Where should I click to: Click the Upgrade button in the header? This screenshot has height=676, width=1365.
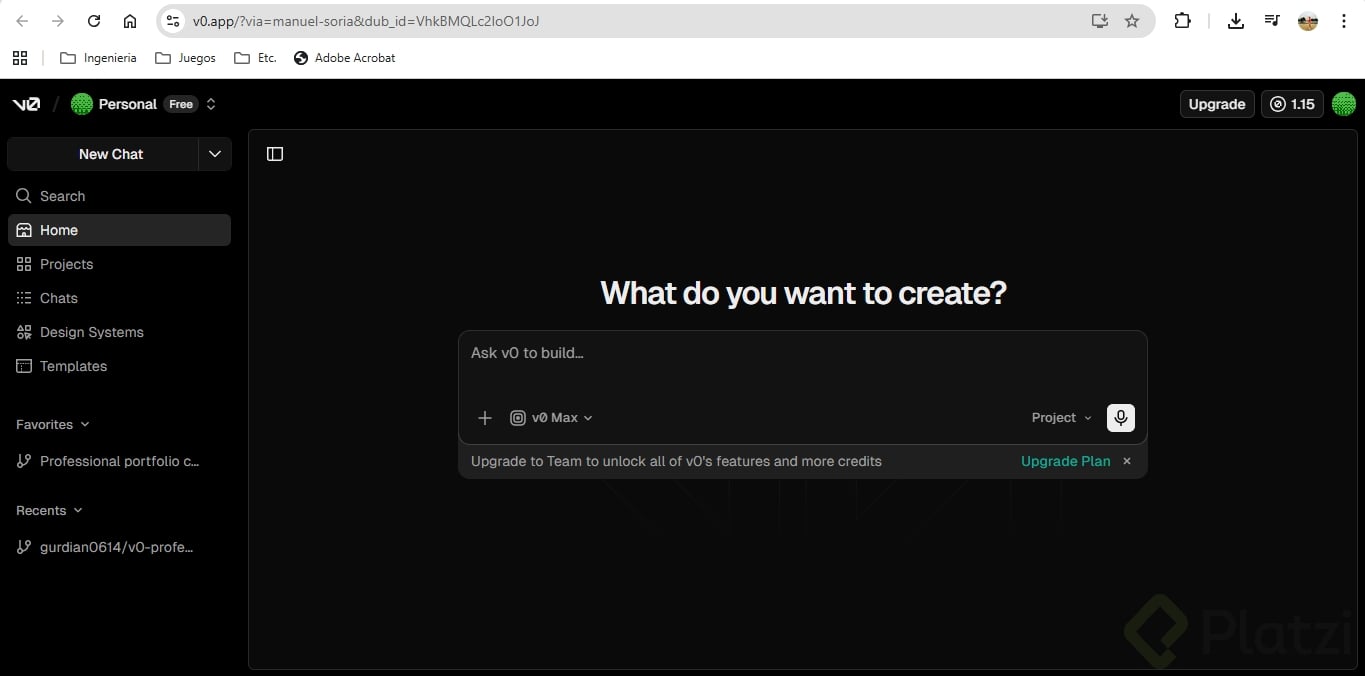[1217, 104]
